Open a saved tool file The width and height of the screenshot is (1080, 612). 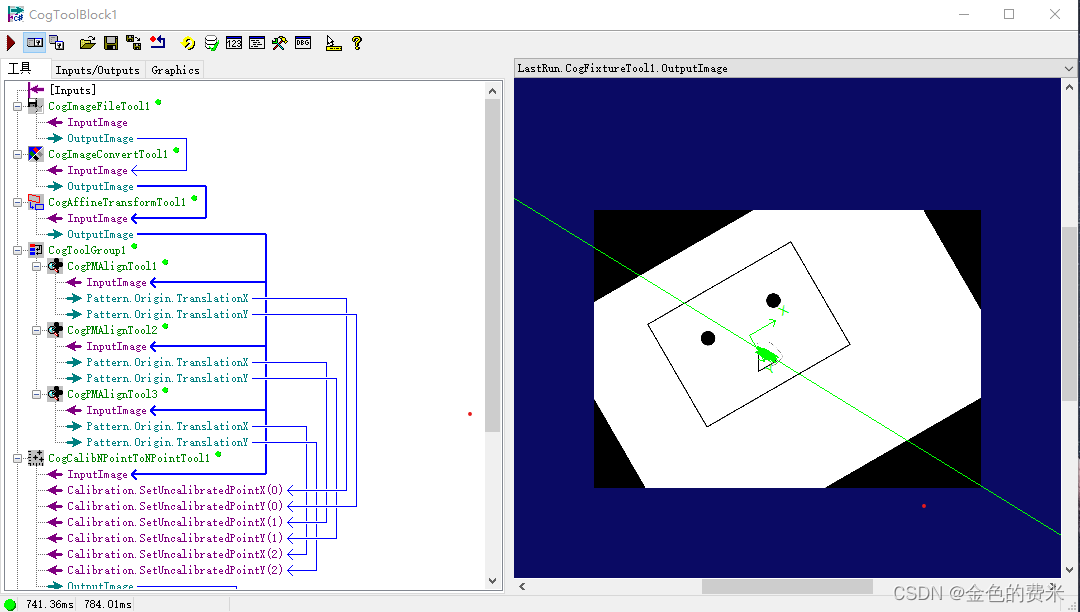pyautogui.click(x=87, y=43)
